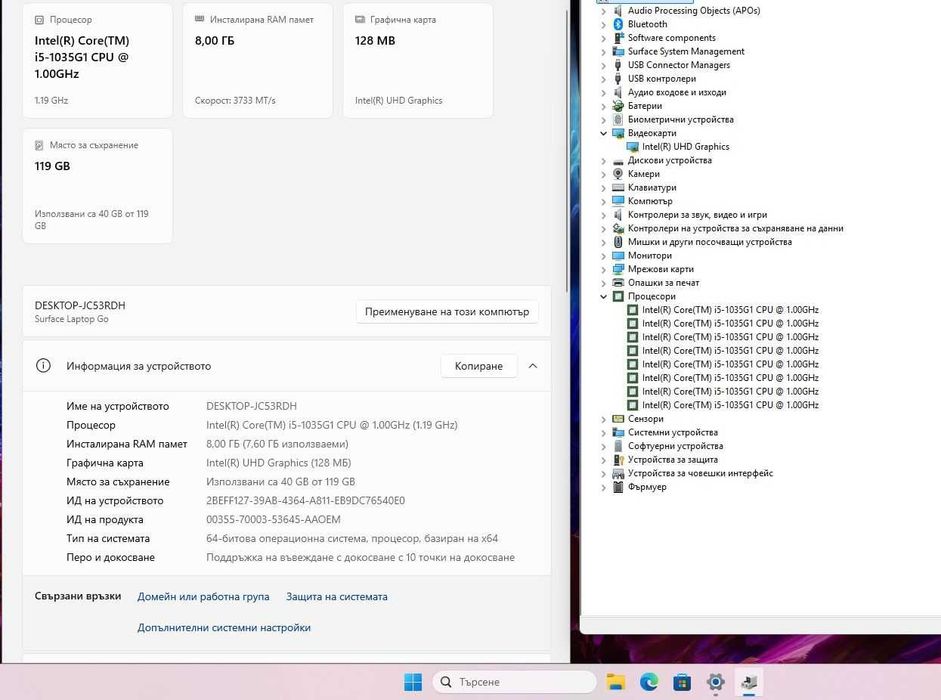Click product ID 00355-70003-53645-AAOEM
Image resolution: width=941 pixels, height=700 pixels.
point(273,519)
